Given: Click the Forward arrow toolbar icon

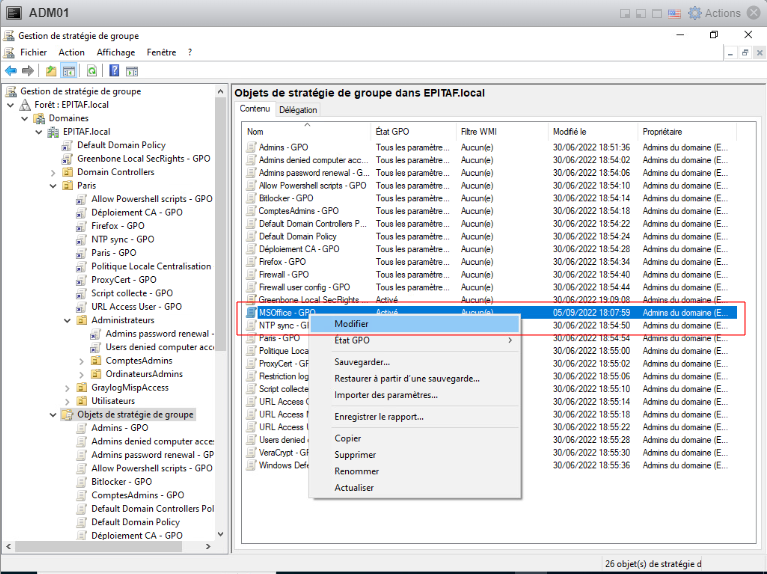Looking at the screenshot, I should click(x=28, y=71).
